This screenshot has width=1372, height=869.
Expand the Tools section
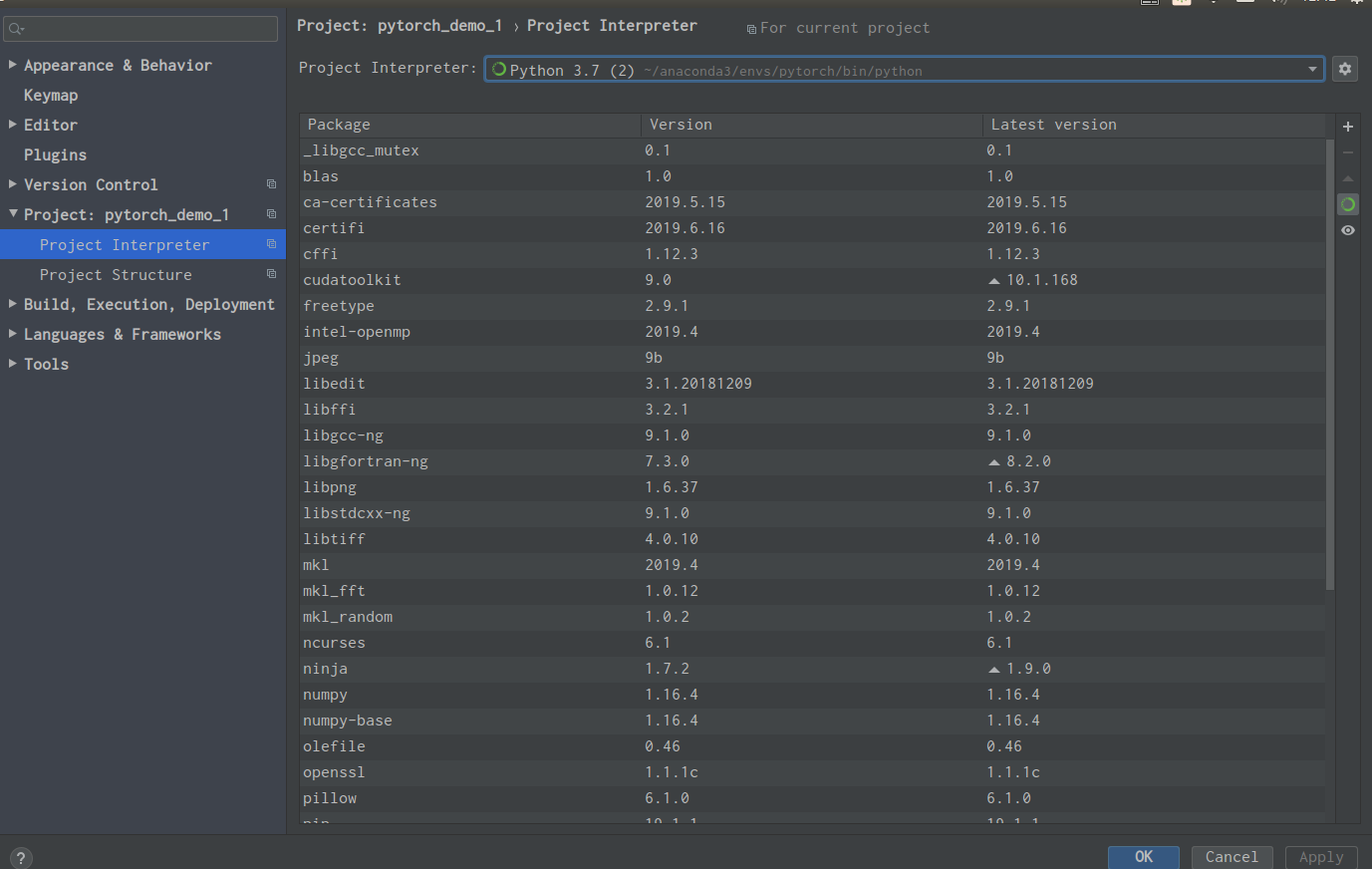tap(11, 364)
